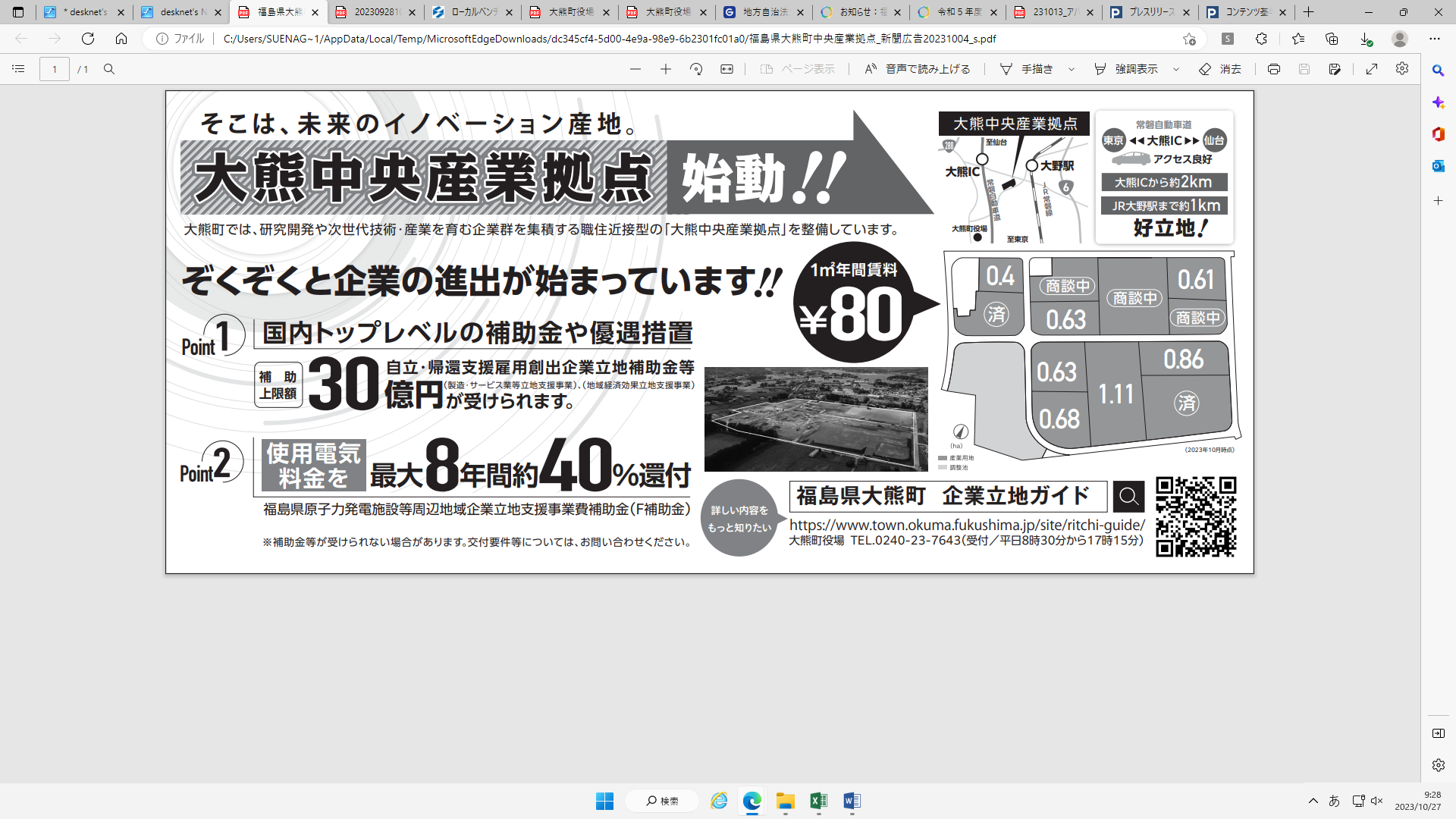This screenshot has width=1456, height=819.
Task: Zoom out with the minus icon
Action: [635, 69]
